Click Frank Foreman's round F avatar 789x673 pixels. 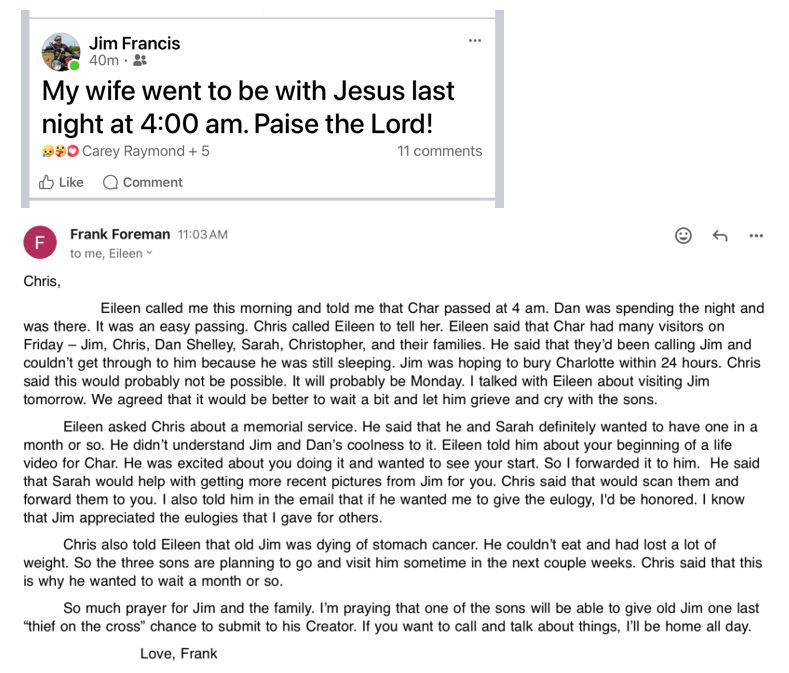[40, 243]
